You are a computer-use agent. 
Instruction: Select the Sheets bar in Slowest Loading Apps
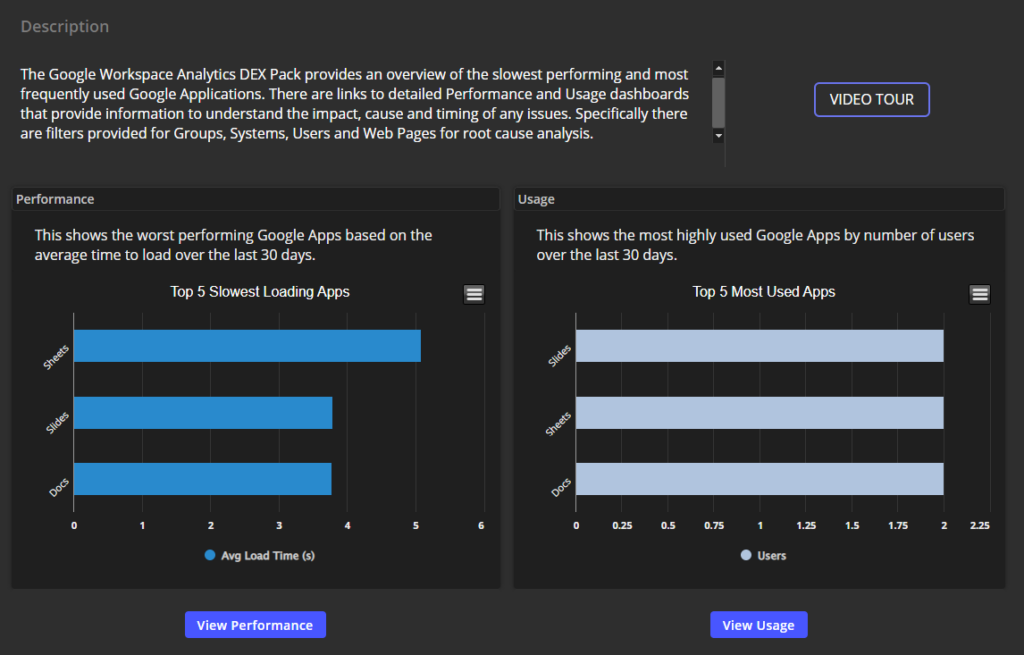(x=248, y=345)
